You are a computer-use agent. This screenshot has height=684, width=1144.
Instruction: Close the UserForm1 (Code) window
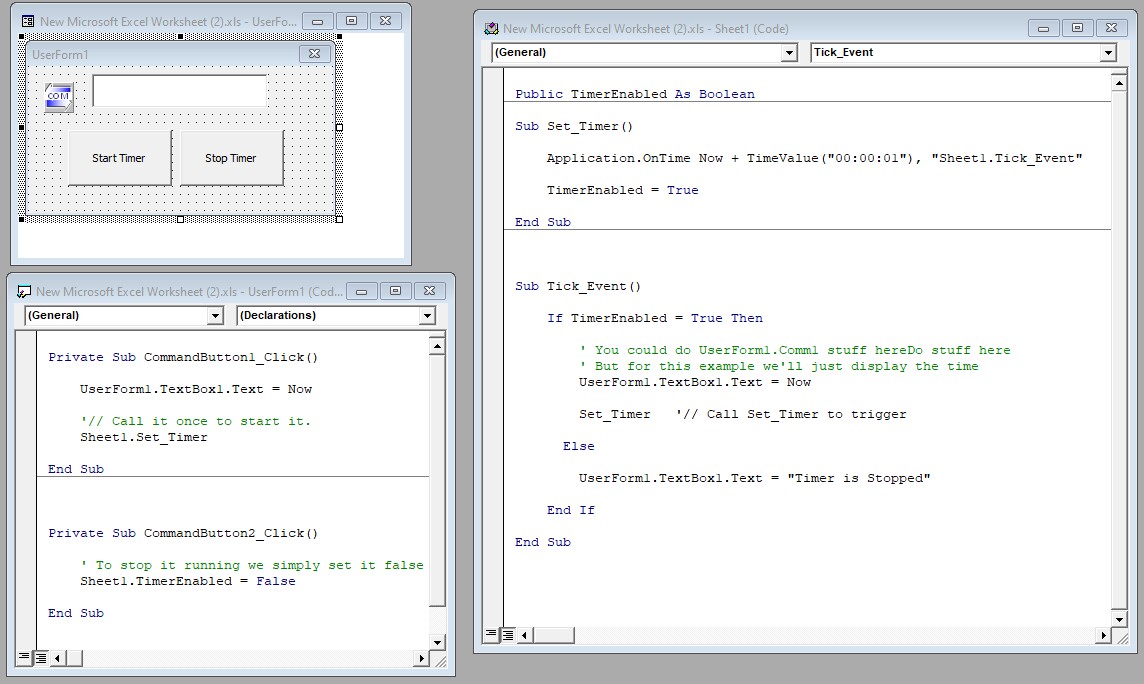coord(430,291)
